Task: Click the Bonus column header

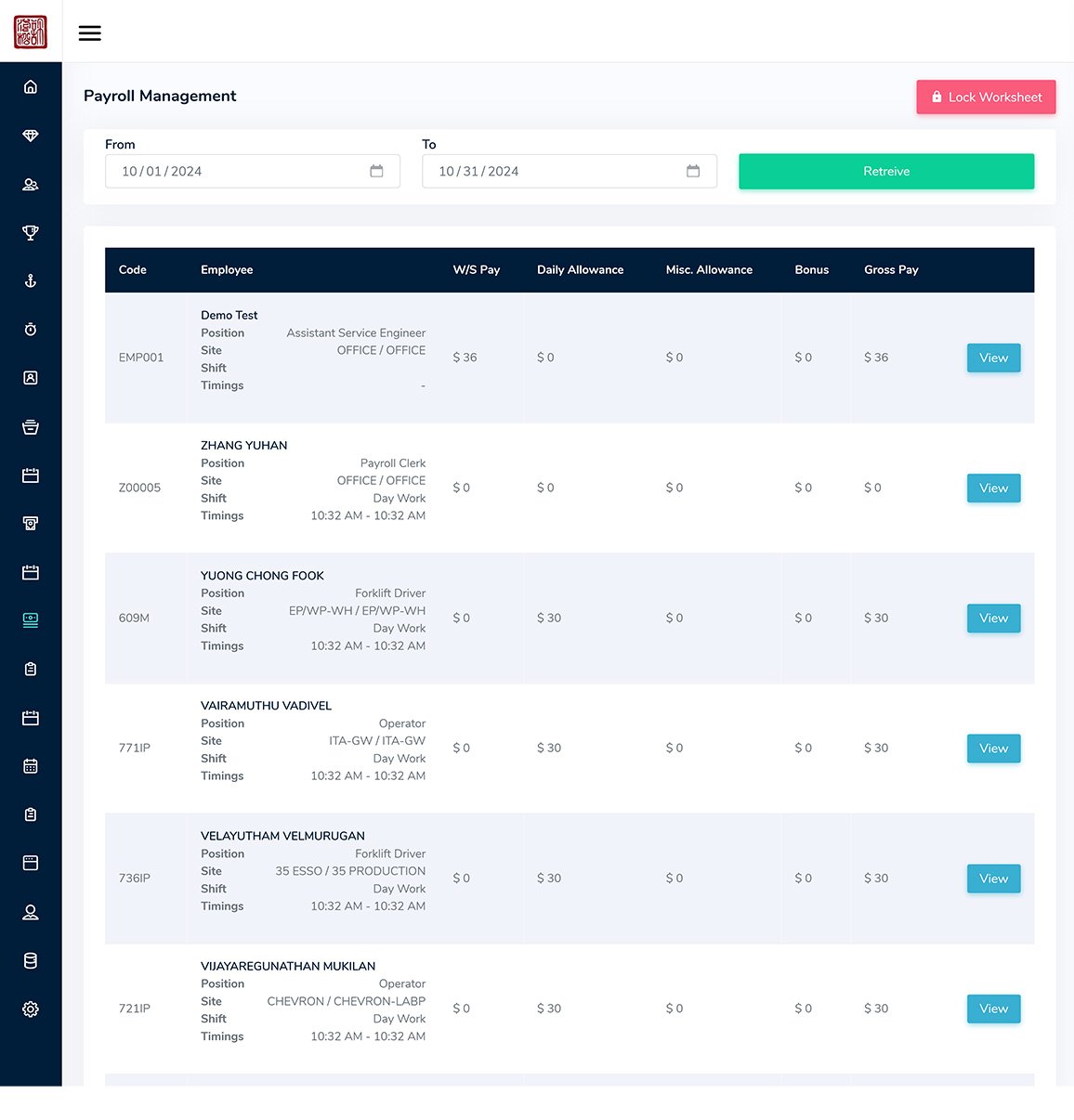Action: tap(812, 269)
